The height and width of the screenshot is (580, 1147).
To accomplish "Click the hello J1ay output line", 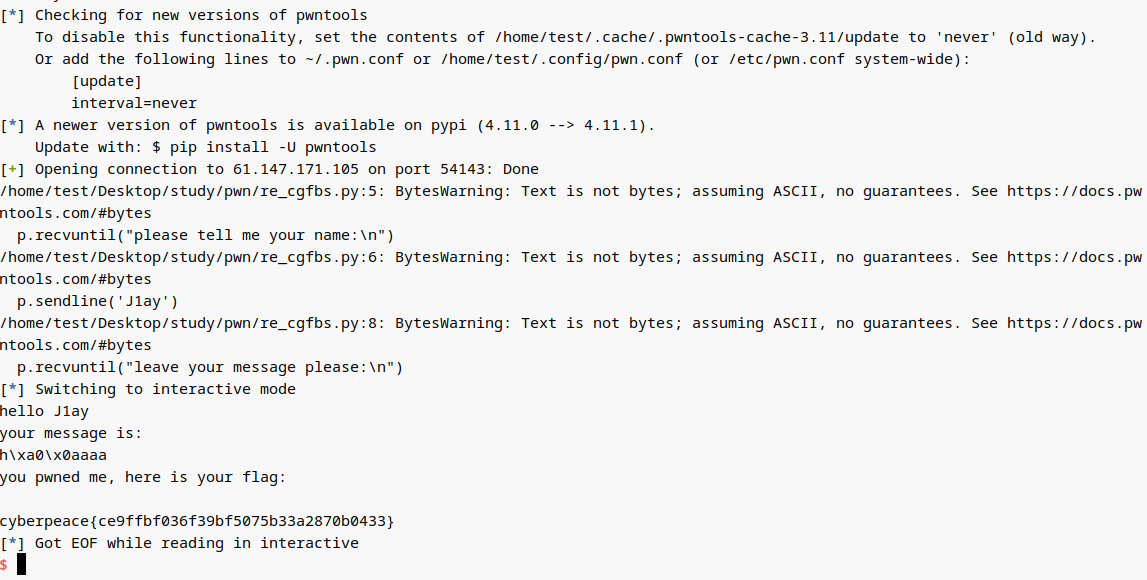I will pyautogui.click(x=44, y=411).
